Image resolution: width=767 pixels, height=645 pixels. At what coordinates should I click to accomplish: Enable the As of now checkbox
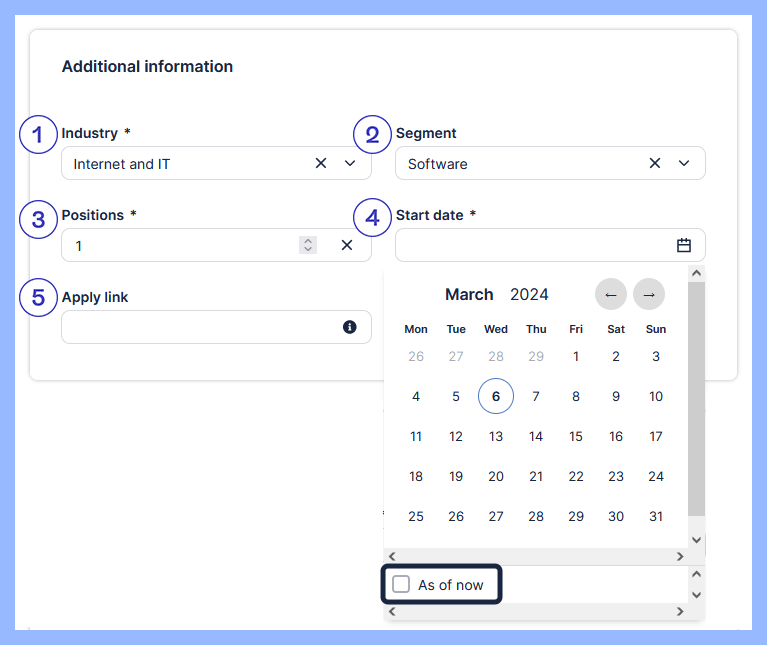click(401, 585)
